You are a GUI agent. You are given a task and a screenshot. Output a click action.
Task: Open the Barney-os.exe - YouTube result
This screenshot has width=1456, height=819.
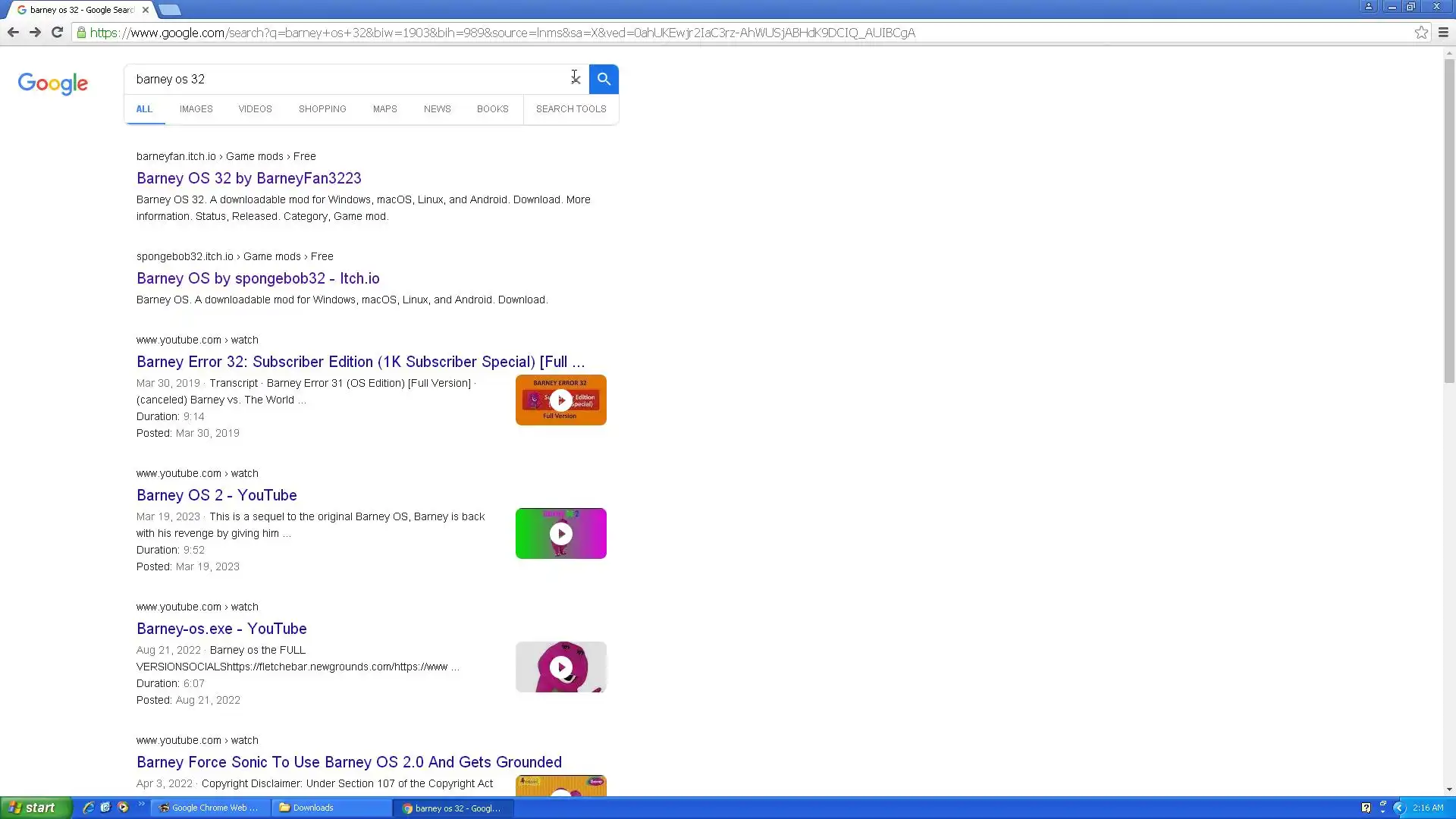(221, 629)
